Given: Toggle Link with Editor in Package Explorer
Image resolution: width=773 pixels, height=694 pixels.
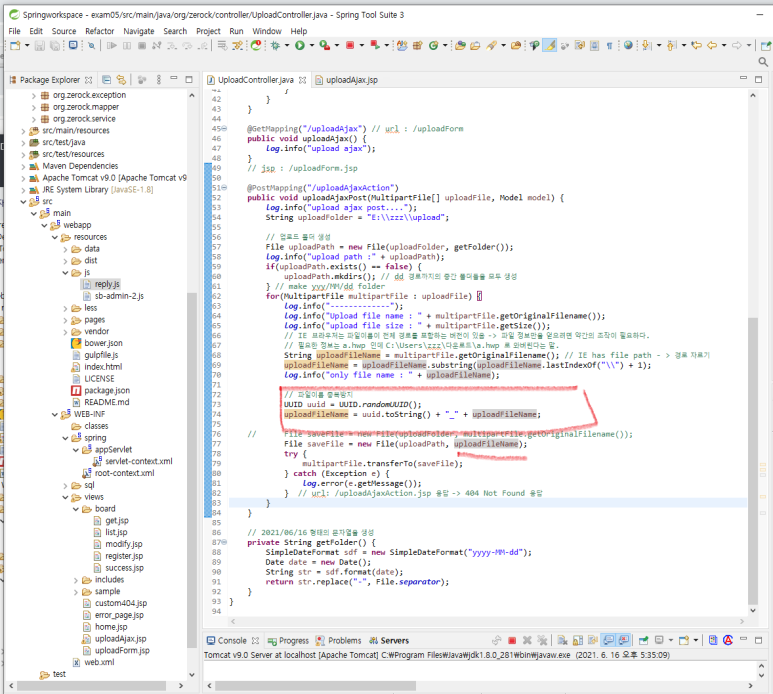Looking at the screenshot, I should pos(121,79).
